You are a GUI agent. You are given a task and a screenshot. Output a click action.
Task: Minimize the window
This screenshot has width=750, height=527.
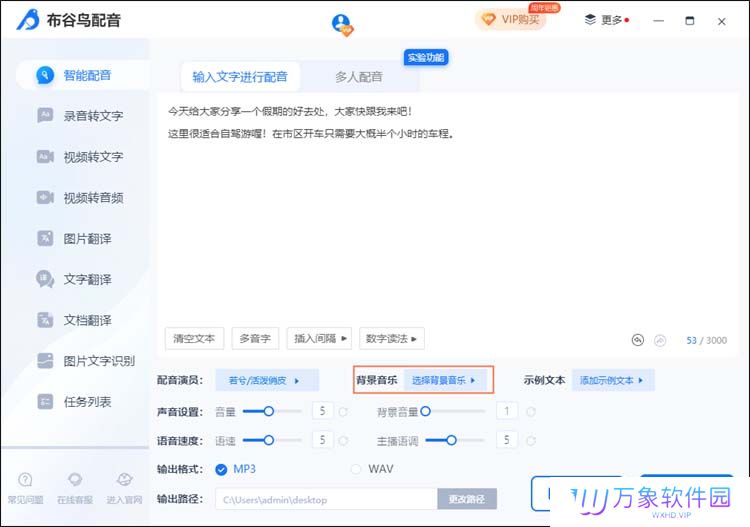[x=659, y=21]
